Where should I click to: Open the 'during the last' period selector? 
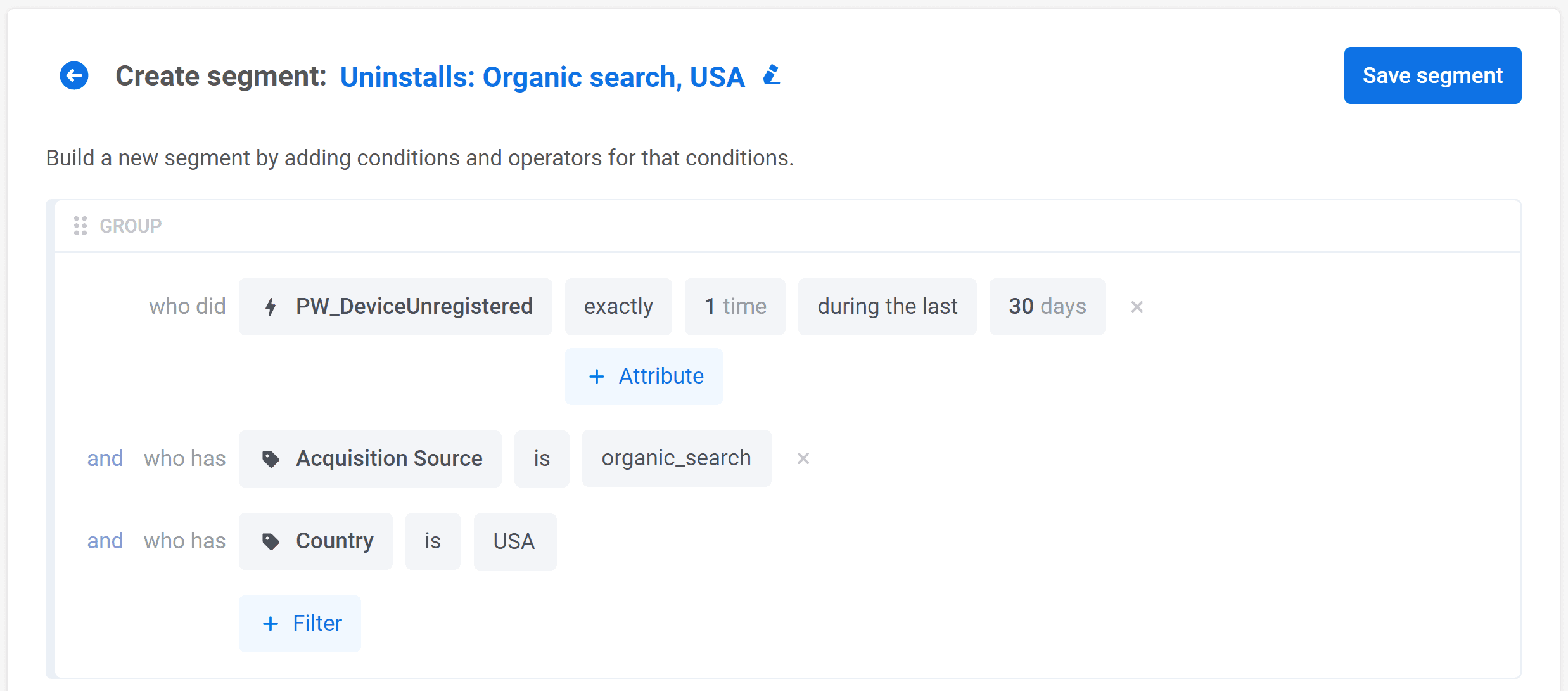point(887,307)
